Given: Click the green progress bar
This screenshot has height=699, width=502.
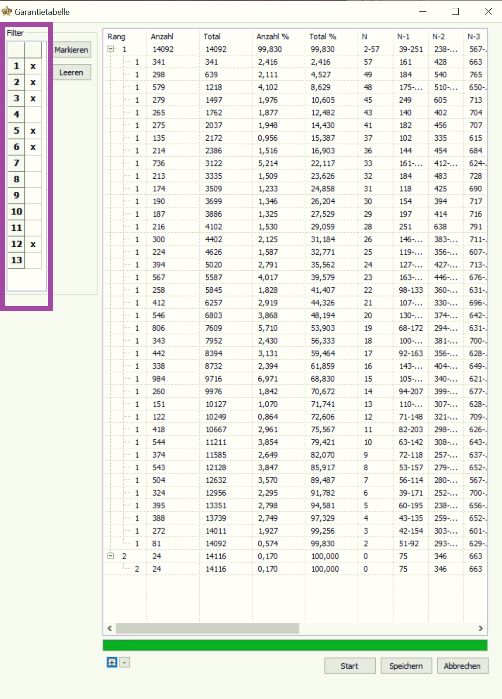Looking at the screenshot, I should (x=295, y=645).
